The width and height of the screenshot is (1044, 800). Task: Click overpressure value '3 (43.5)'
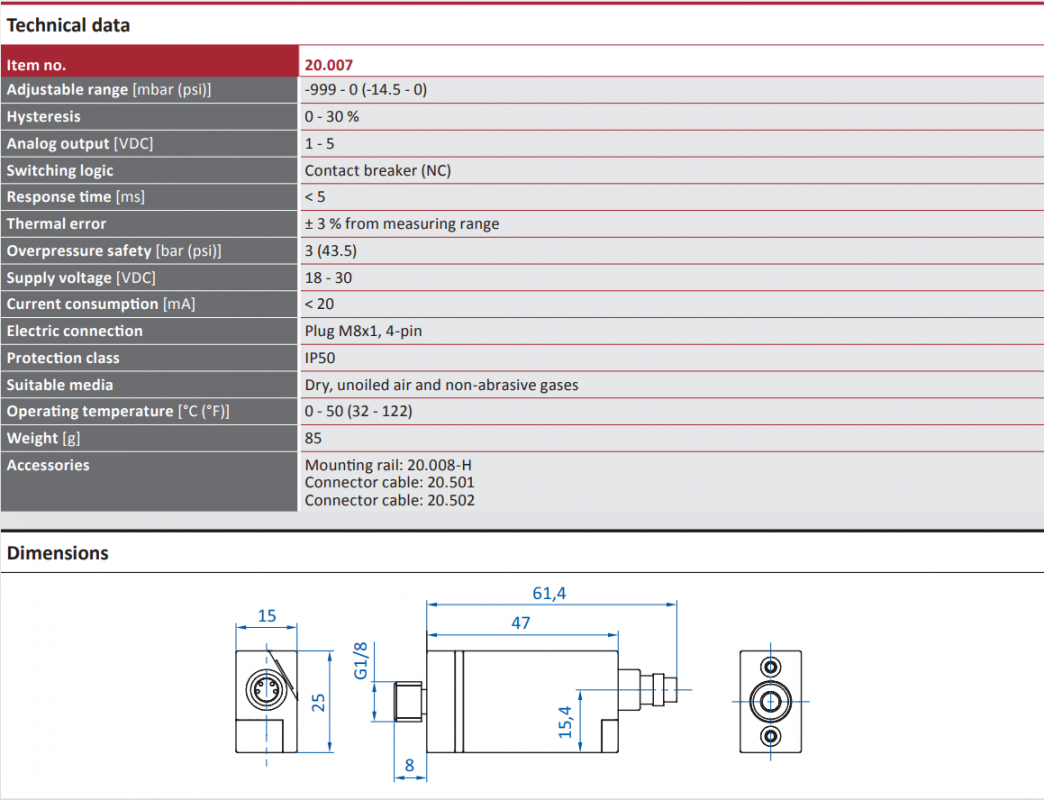(330, 251)
